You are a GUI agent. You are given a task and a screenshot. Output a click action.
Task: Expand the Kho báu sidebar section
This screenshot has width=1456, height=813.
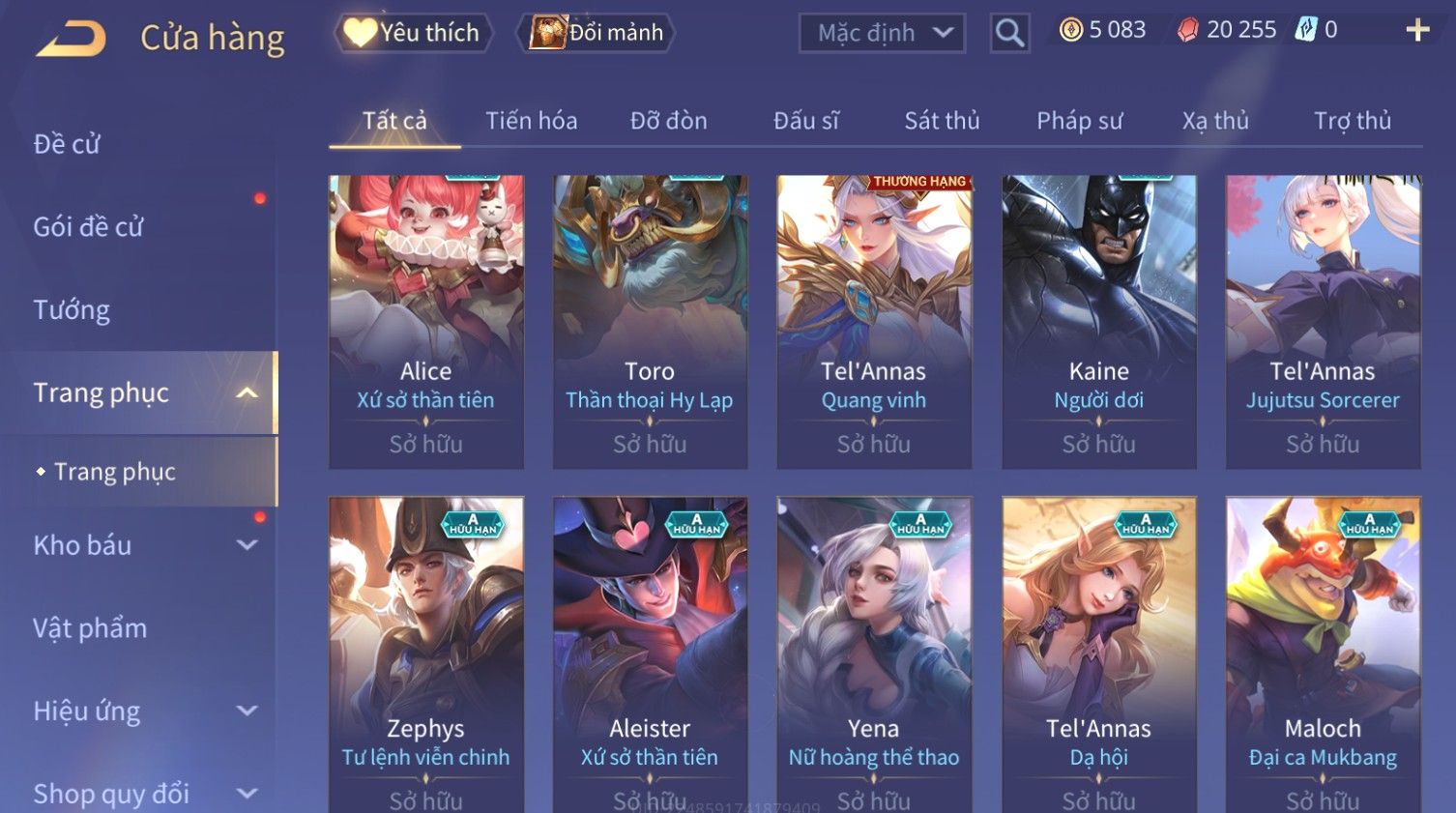(x=248, y=545)
